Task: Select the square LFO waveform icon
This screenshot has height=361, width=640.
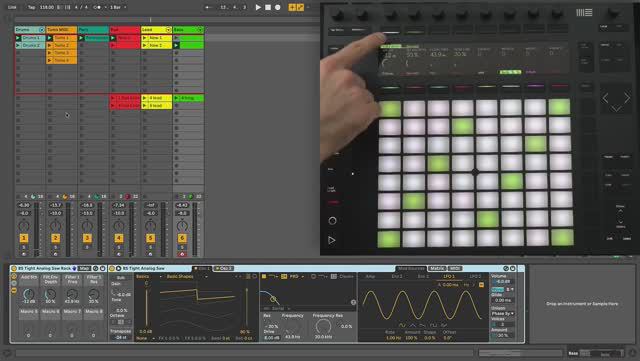Action: pos(433,325)
